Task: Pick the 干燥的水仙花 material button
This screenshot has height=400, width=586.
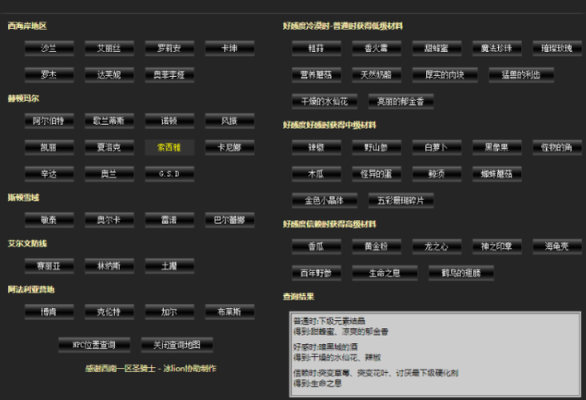Action: pyautogui.click(x=324, y=101)
